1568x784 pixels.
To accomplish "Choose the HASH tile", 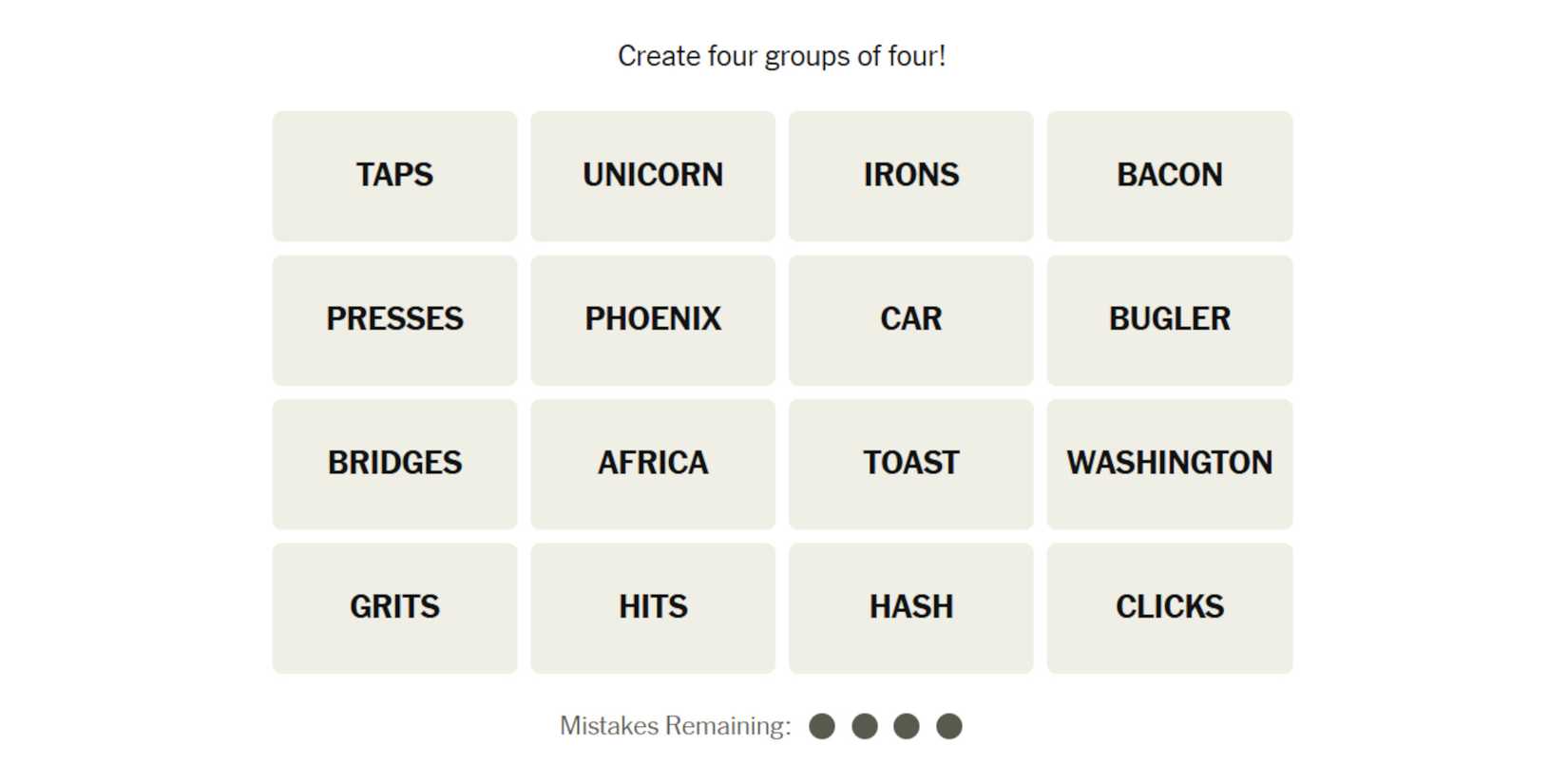I will pos(910,607).
